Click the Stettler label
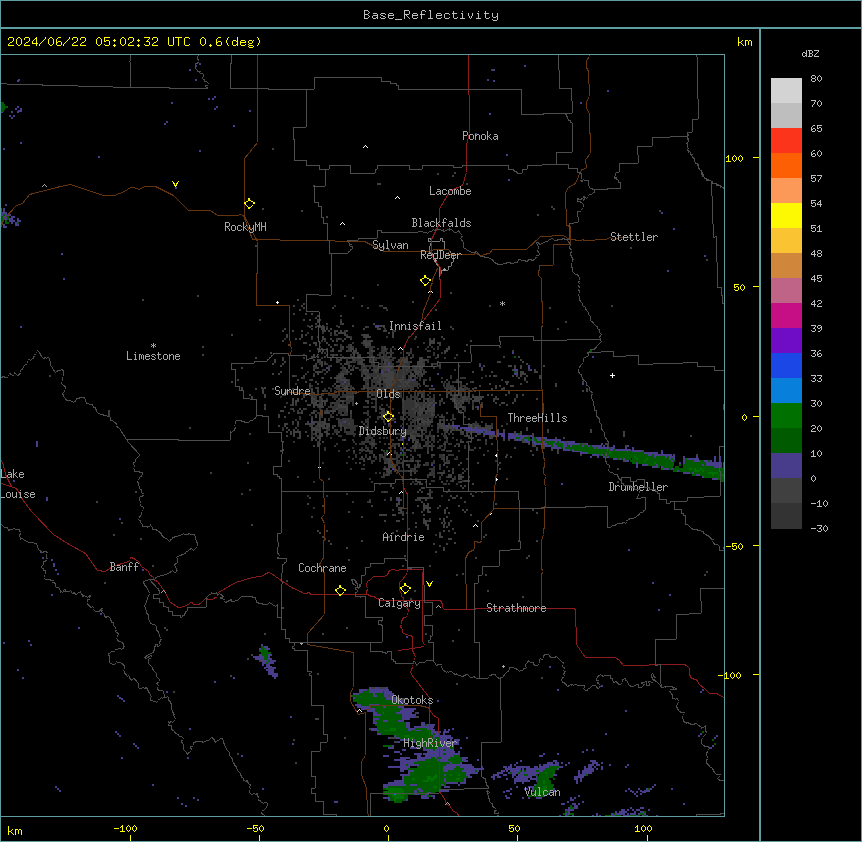The width and height of the screenshot is (862, 842). [x=634, y=237]
